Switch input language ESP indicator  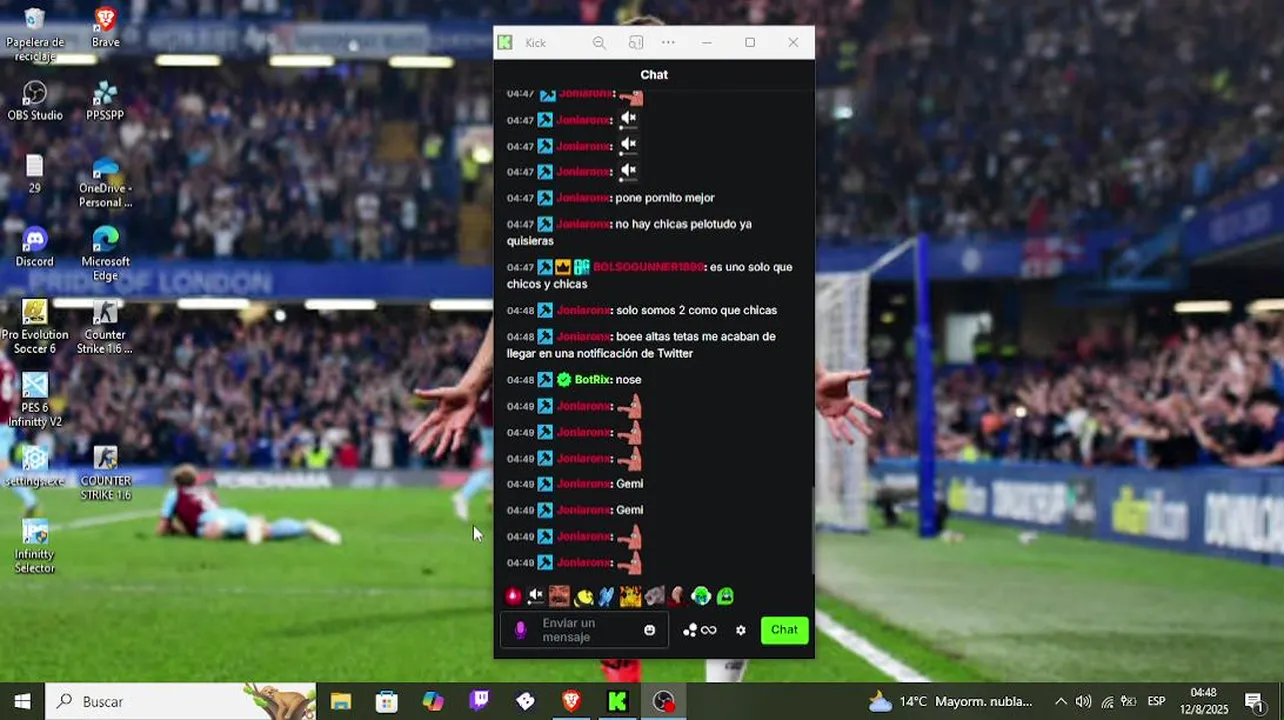1156,701
